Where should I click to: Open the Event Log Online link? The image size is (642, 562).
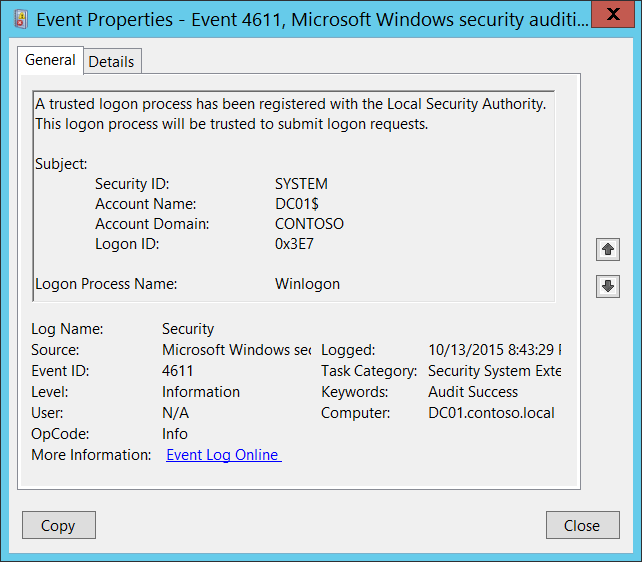tap(223, 455)
